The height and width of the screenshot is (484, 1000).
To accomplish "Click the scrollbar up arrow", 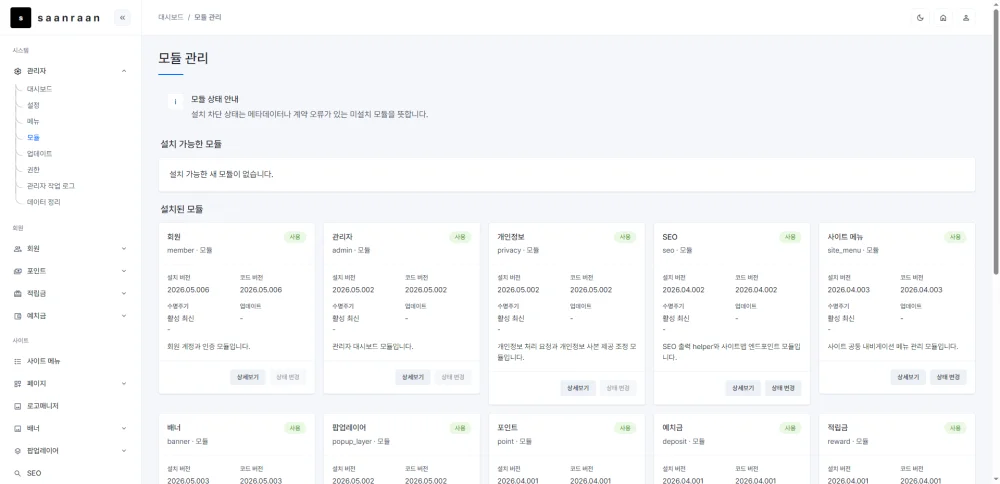I will [x=996, y=4].
